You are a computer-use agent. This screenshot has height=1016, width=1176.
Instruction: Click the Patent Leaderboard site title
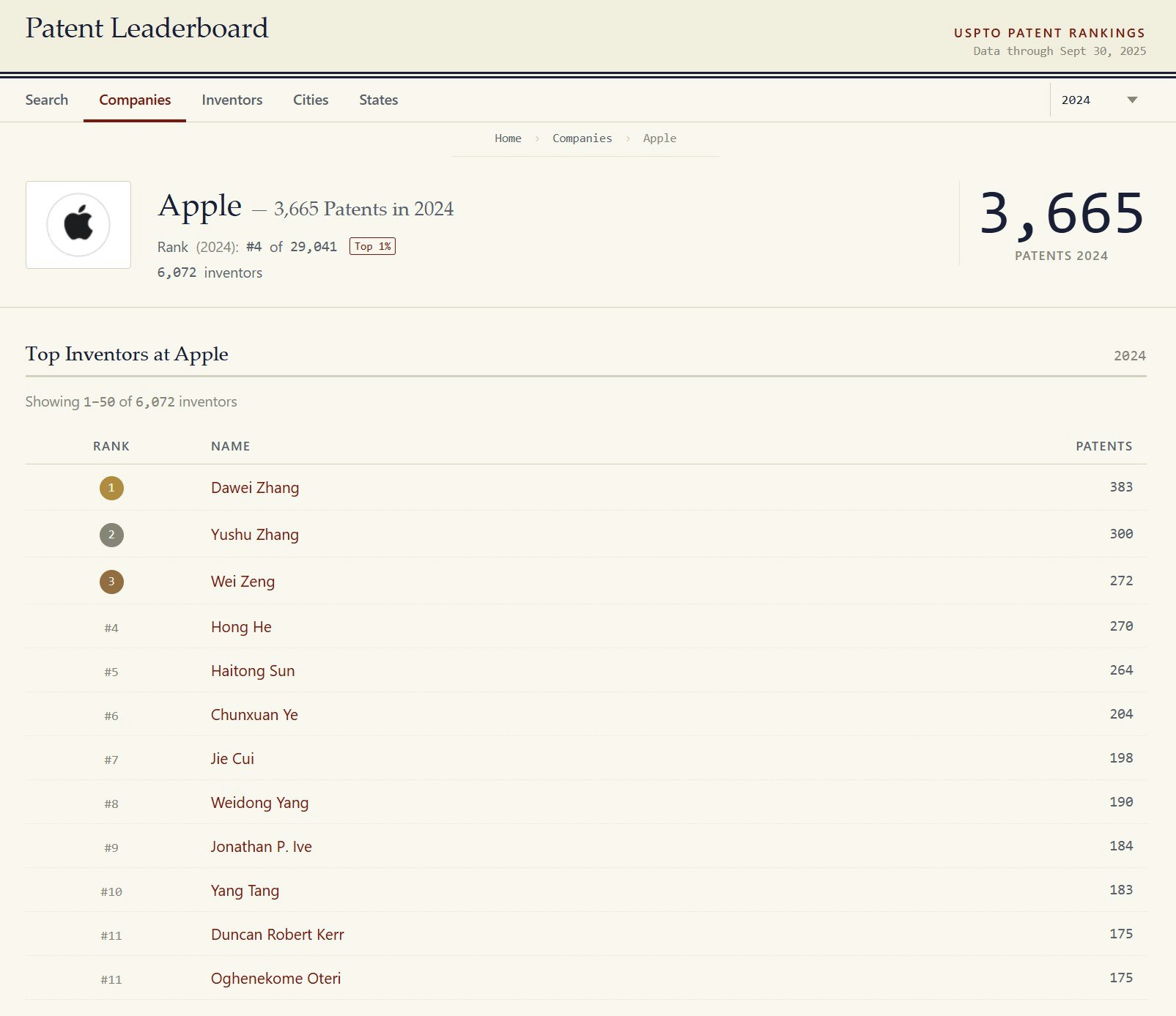pos(147,28)
